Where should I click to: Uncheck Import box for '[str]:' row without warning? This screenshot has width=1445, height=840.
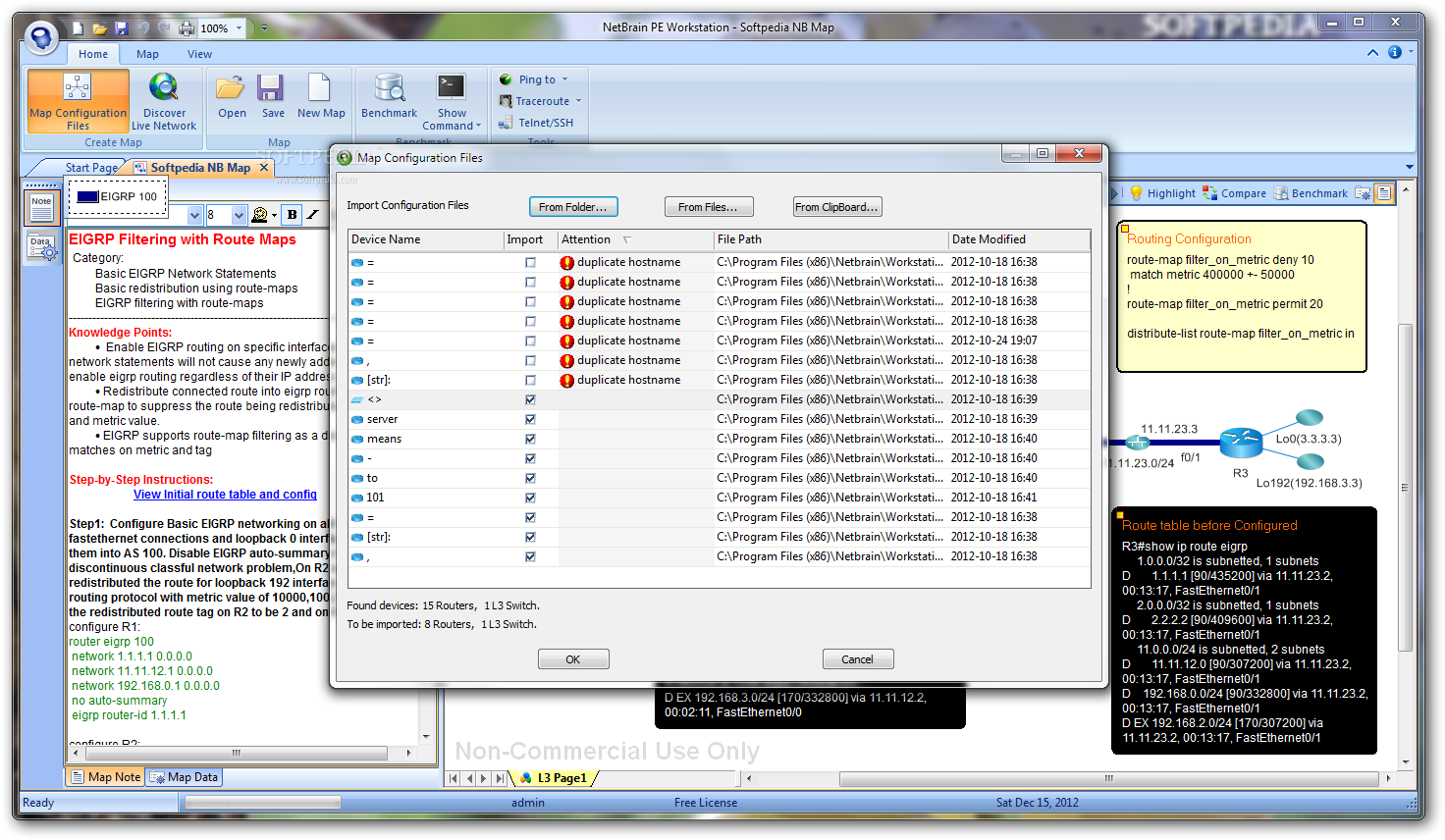pyautogui.click(x=530, y=537)
